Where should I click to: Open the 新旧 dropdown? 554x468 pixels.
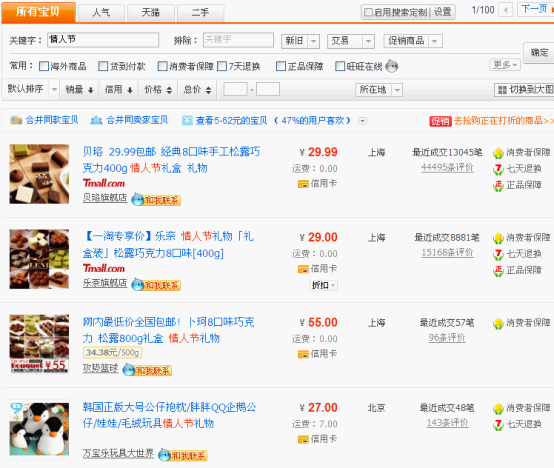(300, 41)
